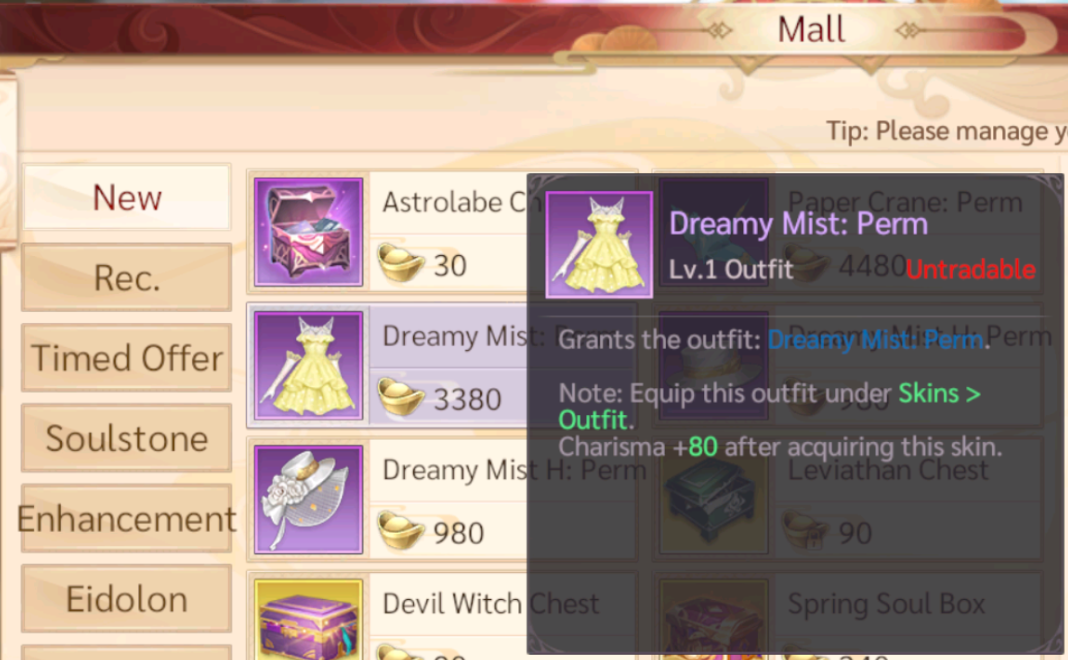Viewport: 1068px width, 660px height.
Task: Click the gold ingot next to 30
Action: tap(400, 264)
